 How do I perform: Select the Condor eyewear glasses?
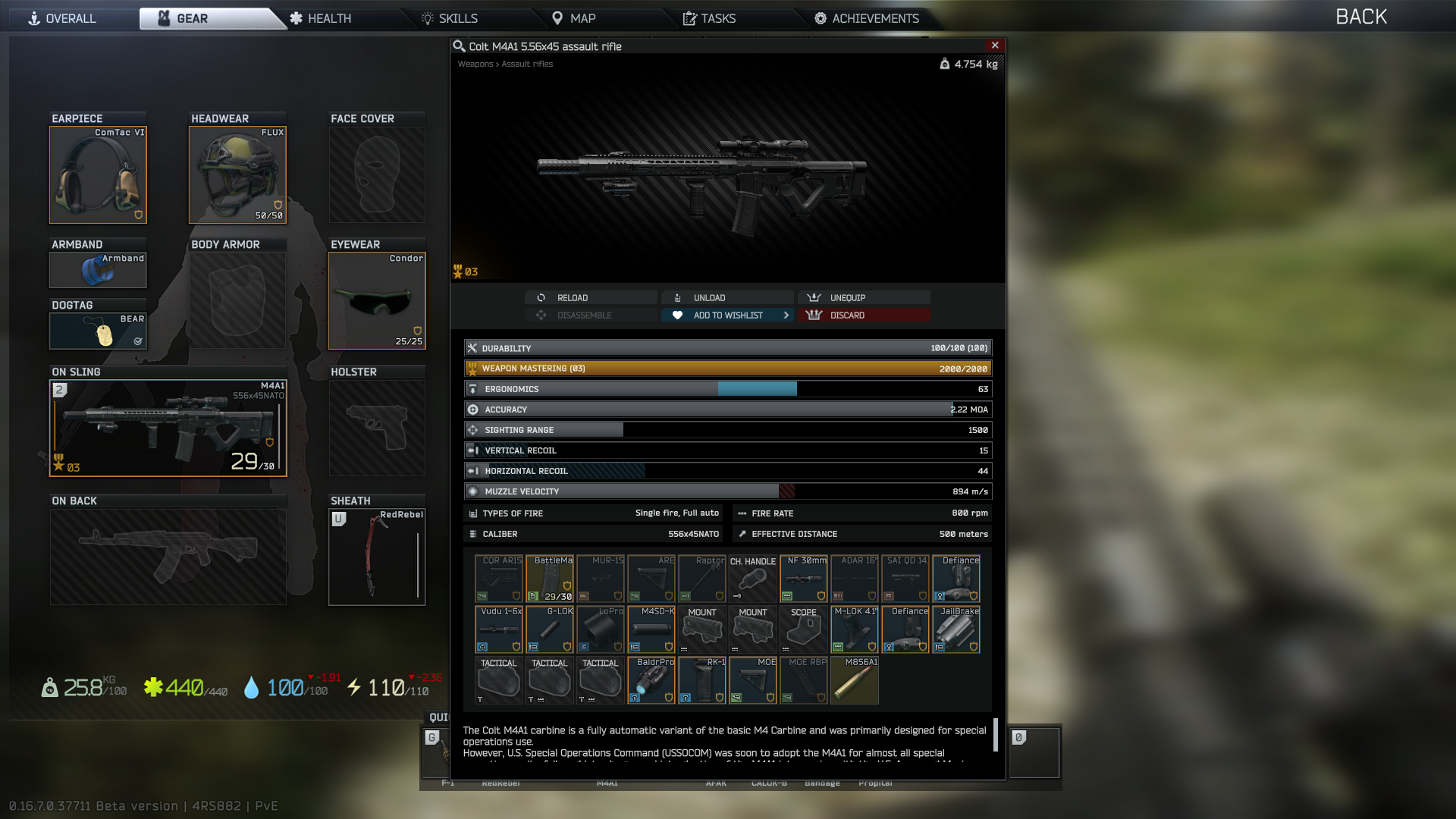[377, 301]
